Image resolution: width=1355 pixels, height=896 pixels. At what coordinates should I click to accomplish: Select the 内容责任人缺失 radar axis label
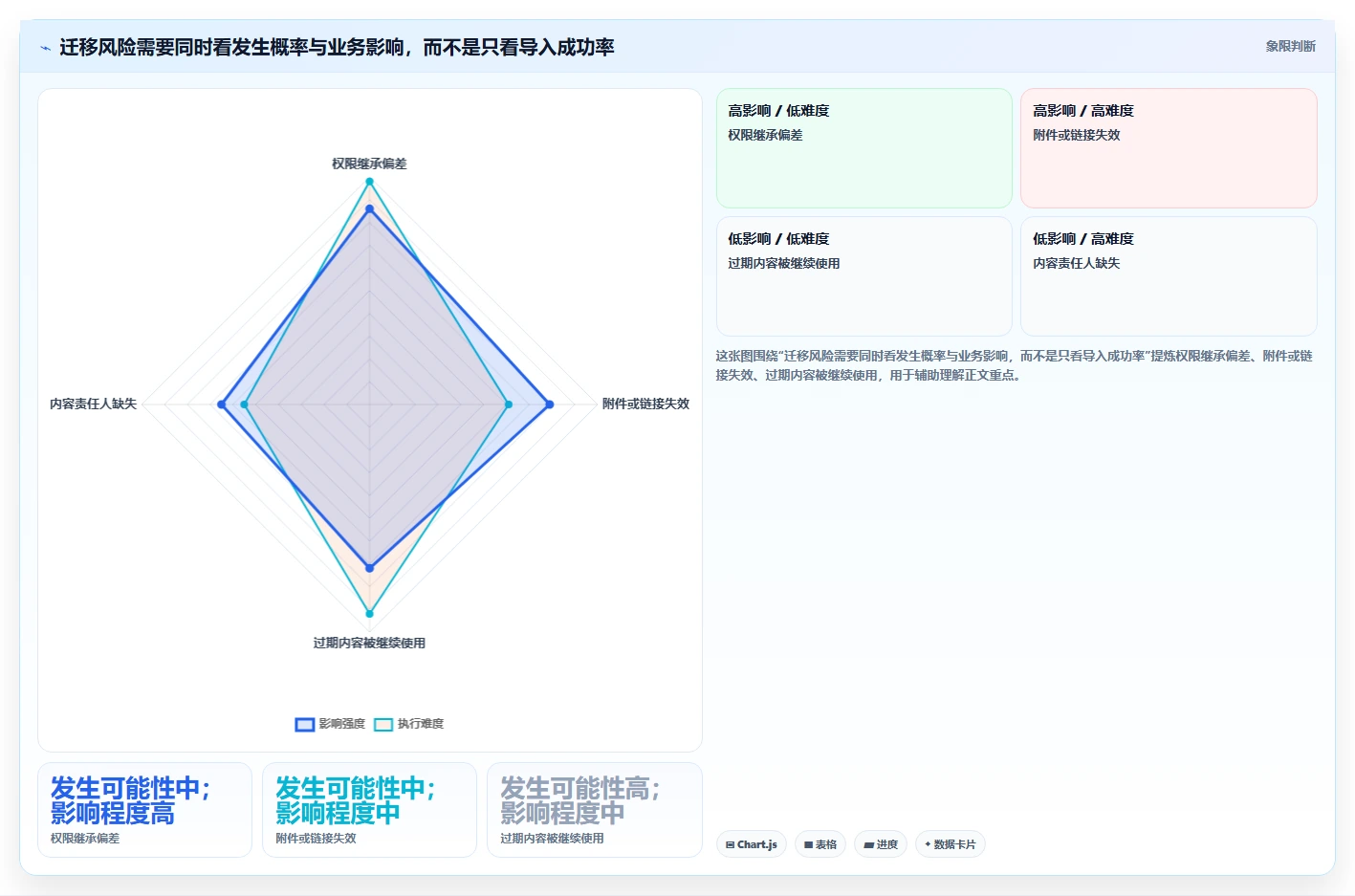pyautogui.click(x=93, y=404)
